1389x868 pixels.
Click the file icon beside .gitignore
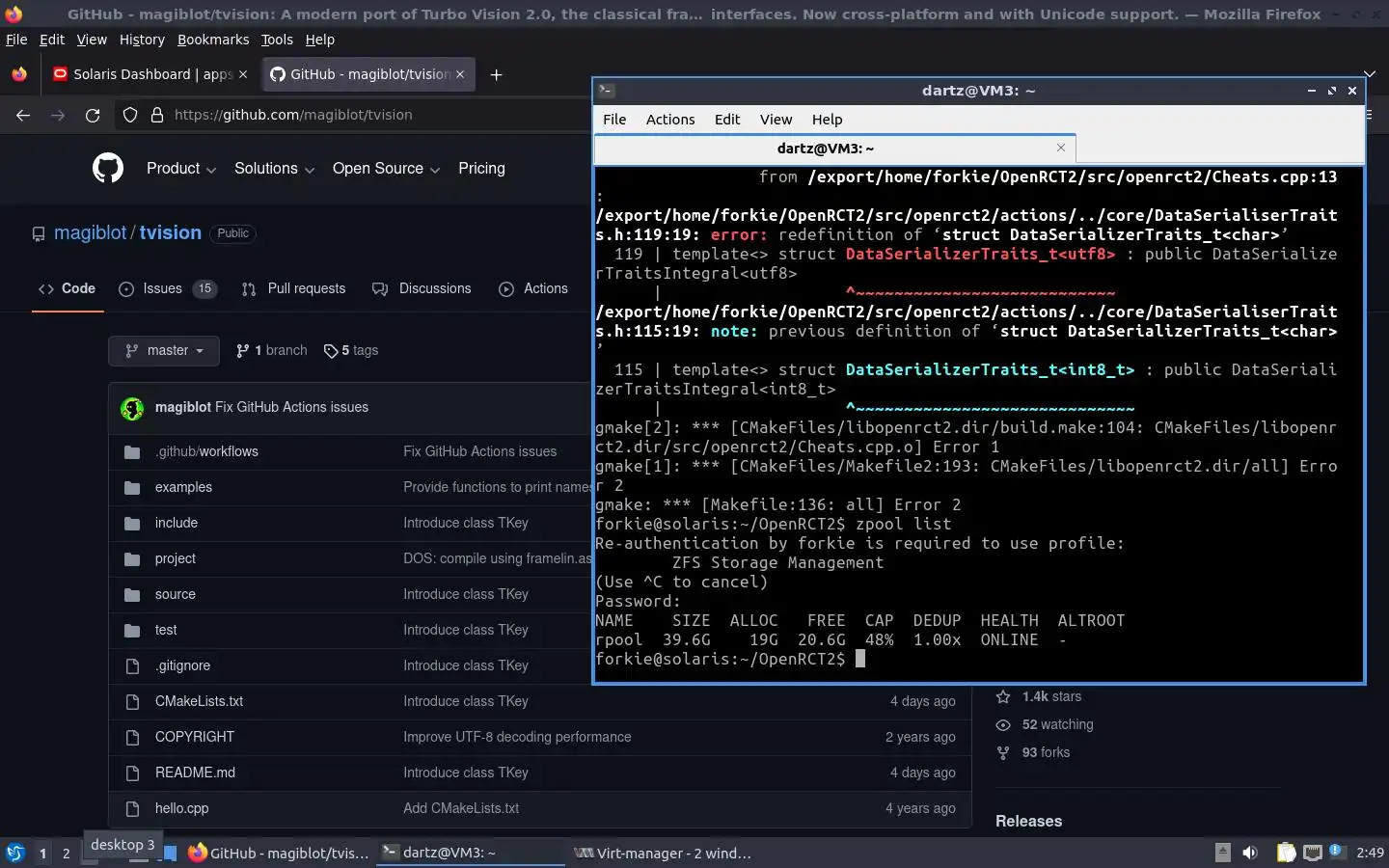(x=132, y=665)
